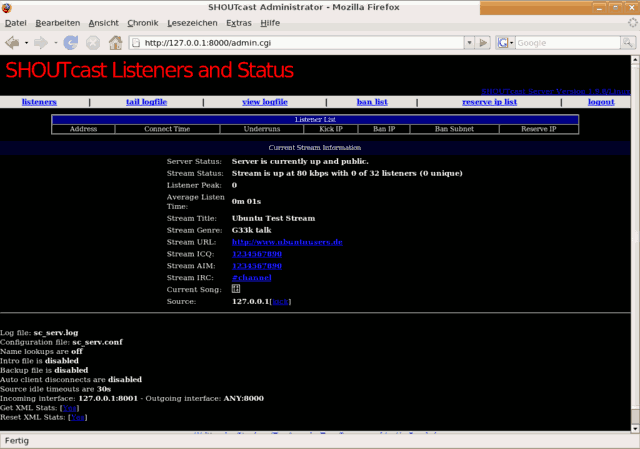The height and width of the screenshot is (449, 640).
Task: Click Yes link next to Get XML Stats
Action: click(69, 408)
